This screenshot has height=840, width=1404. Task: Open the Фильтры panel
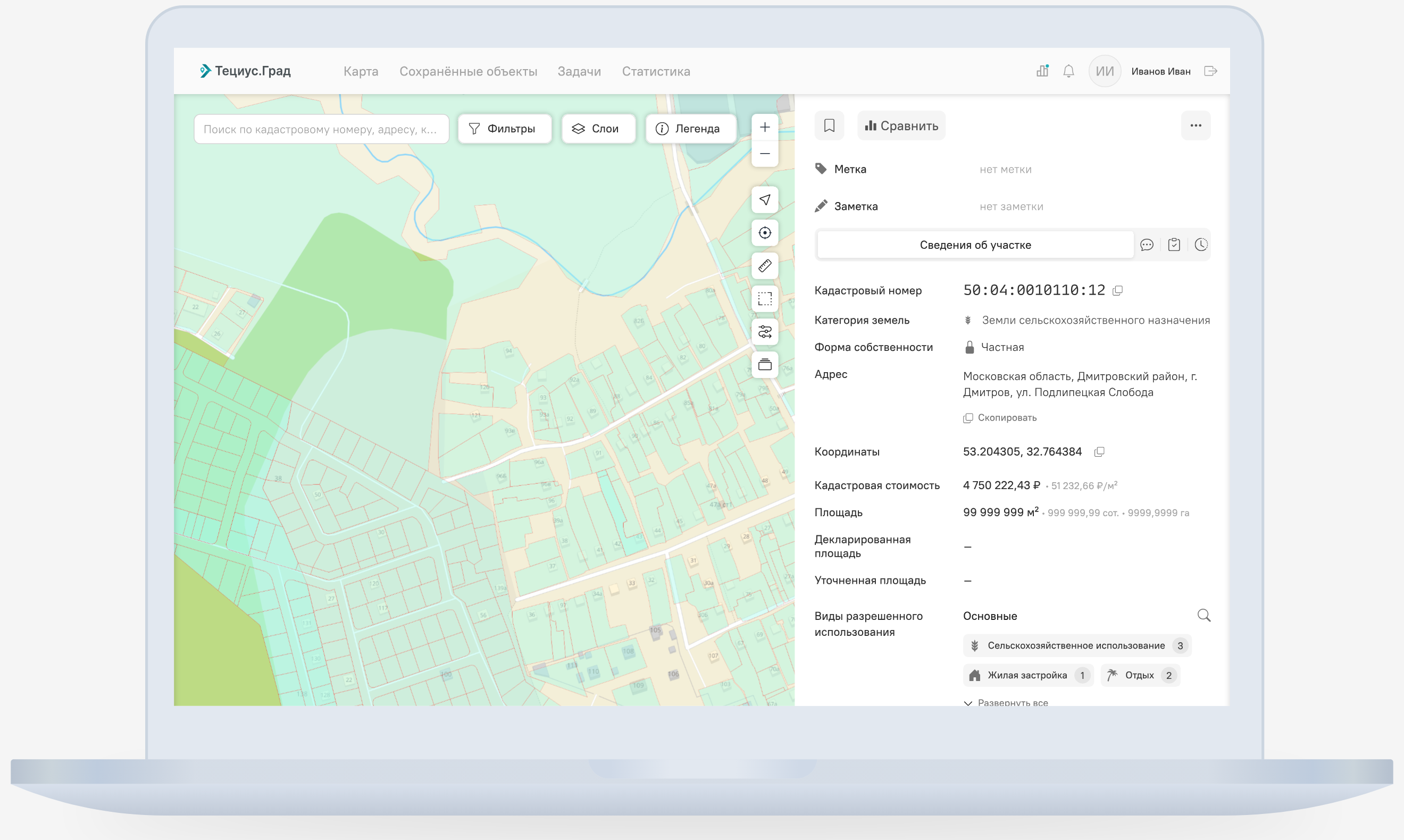click(504, 129)
